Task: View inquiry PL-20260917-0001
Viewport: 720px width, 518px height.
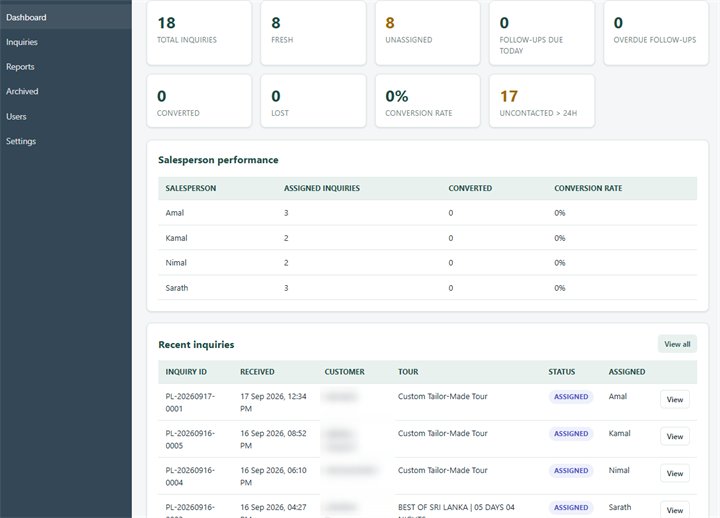Action: [x=675, y=400]
